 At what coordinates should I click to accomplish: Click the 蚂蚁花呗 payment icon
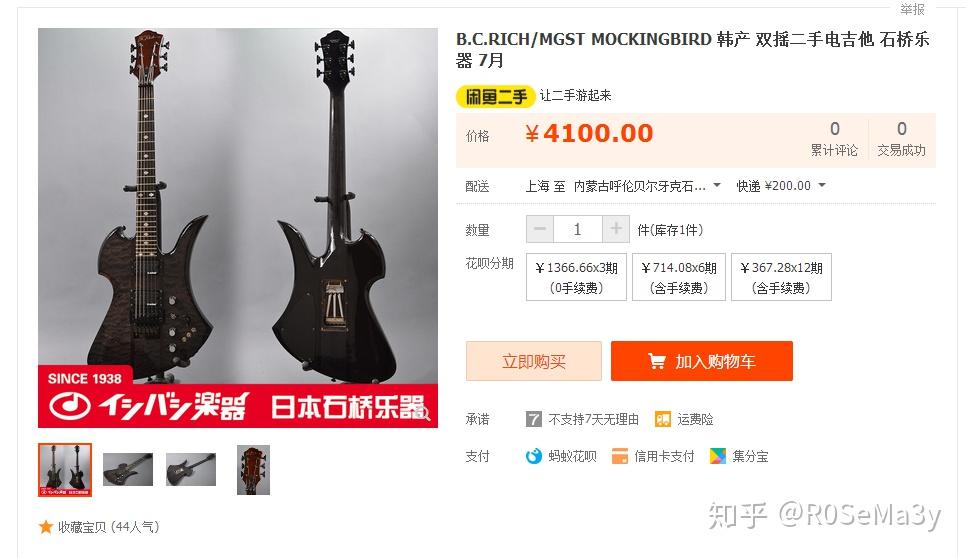(x=534, y=456)
